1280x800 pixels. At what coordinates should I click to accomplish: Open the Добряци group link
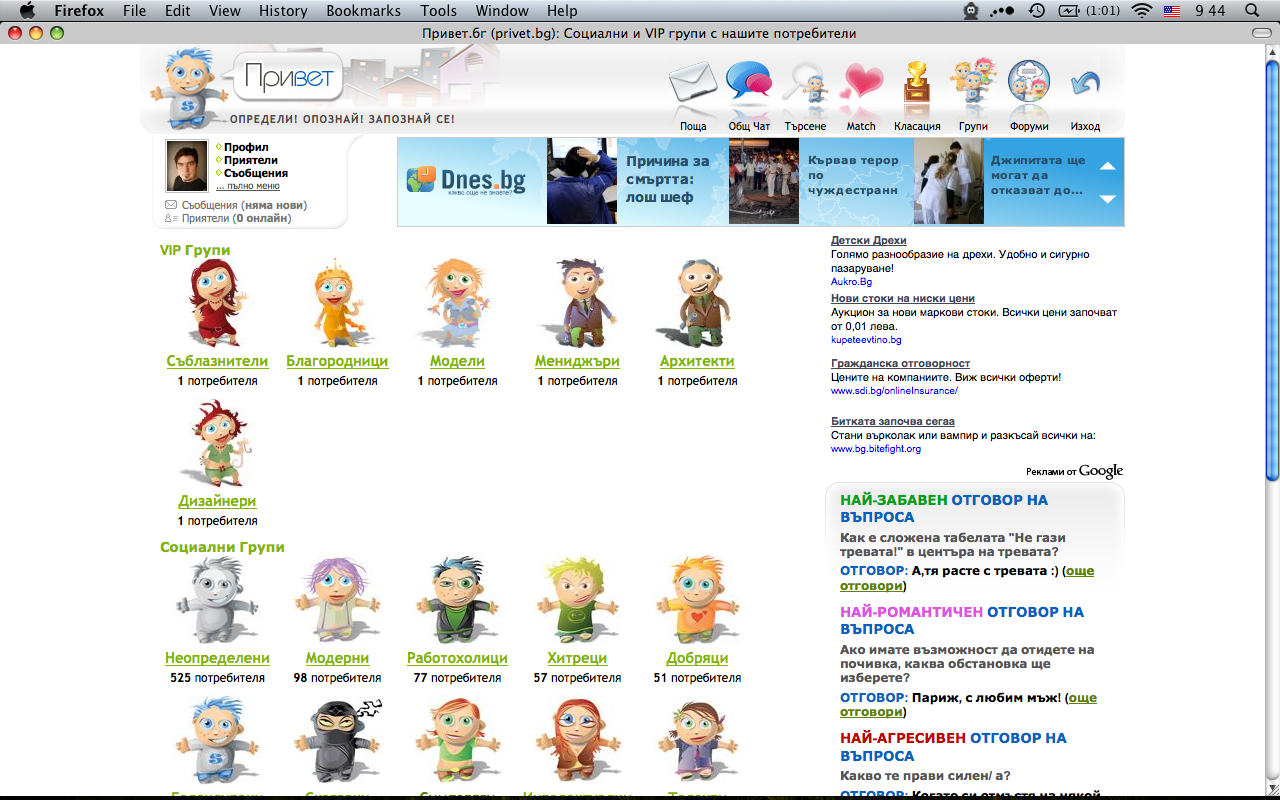point(697,658)
